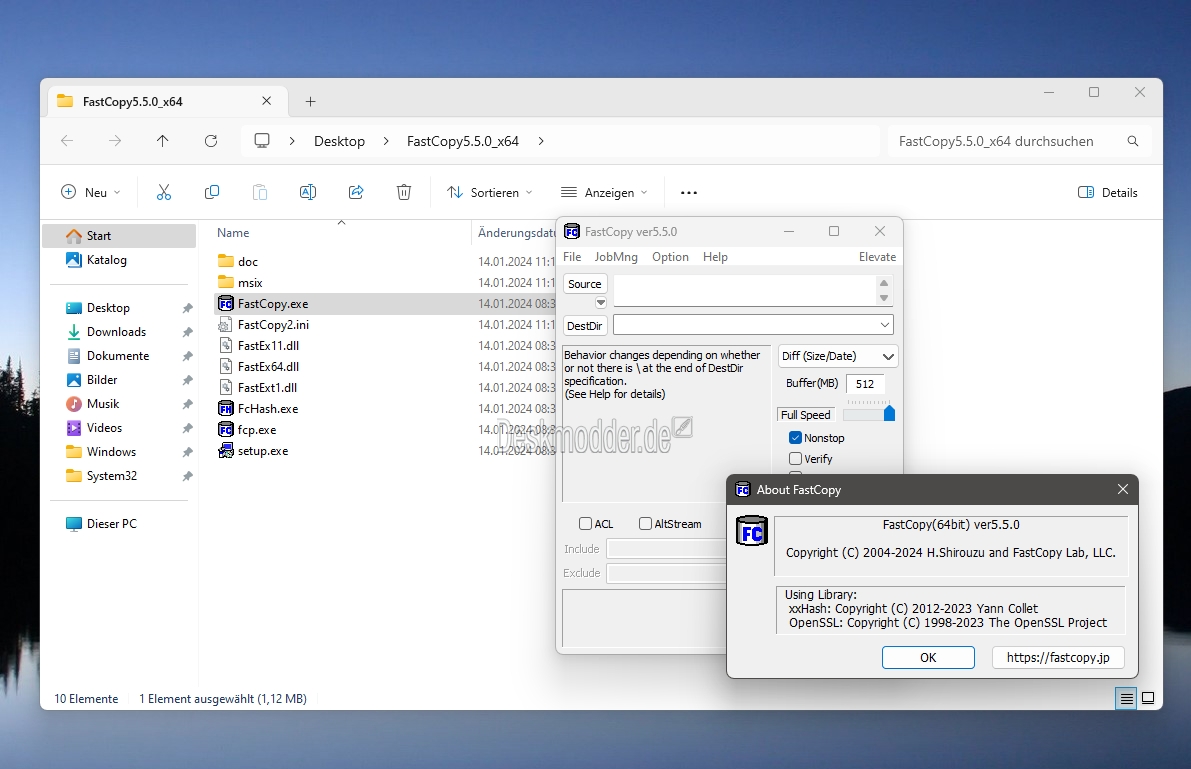Image resolution: width=1191 pixels, height=769 pixels.
Task: Expand the DestDir history dropdown
Action: click(x=885, y=325)
